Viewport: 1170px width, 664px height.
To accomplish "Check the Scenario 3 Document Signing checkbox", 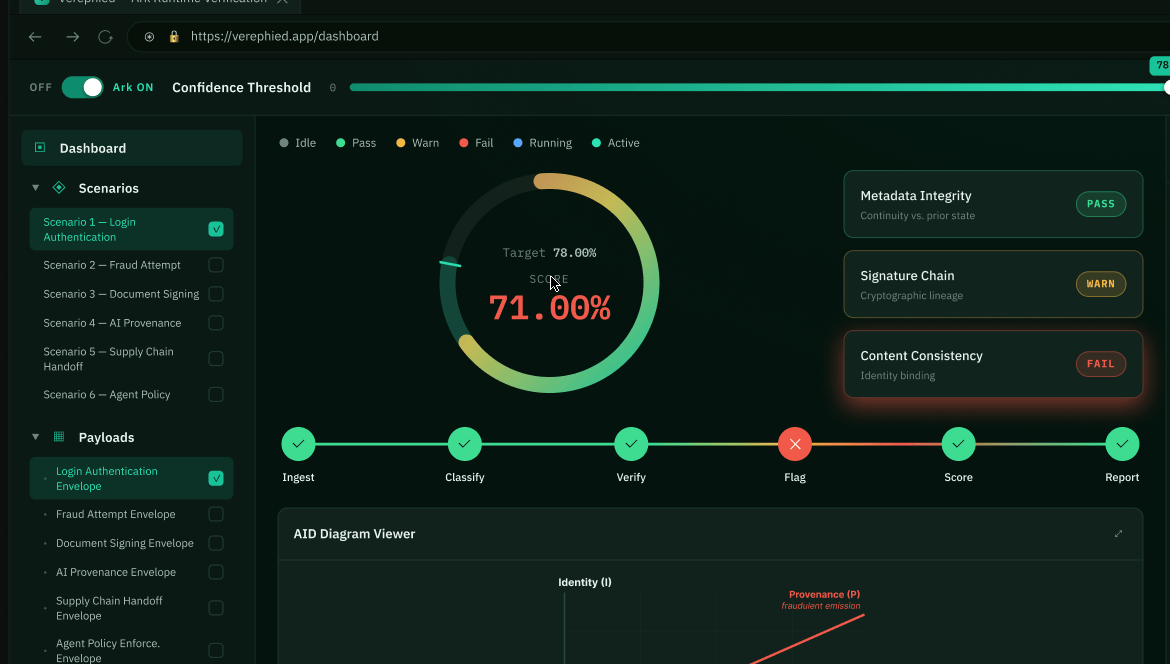I will coord(216,294).
